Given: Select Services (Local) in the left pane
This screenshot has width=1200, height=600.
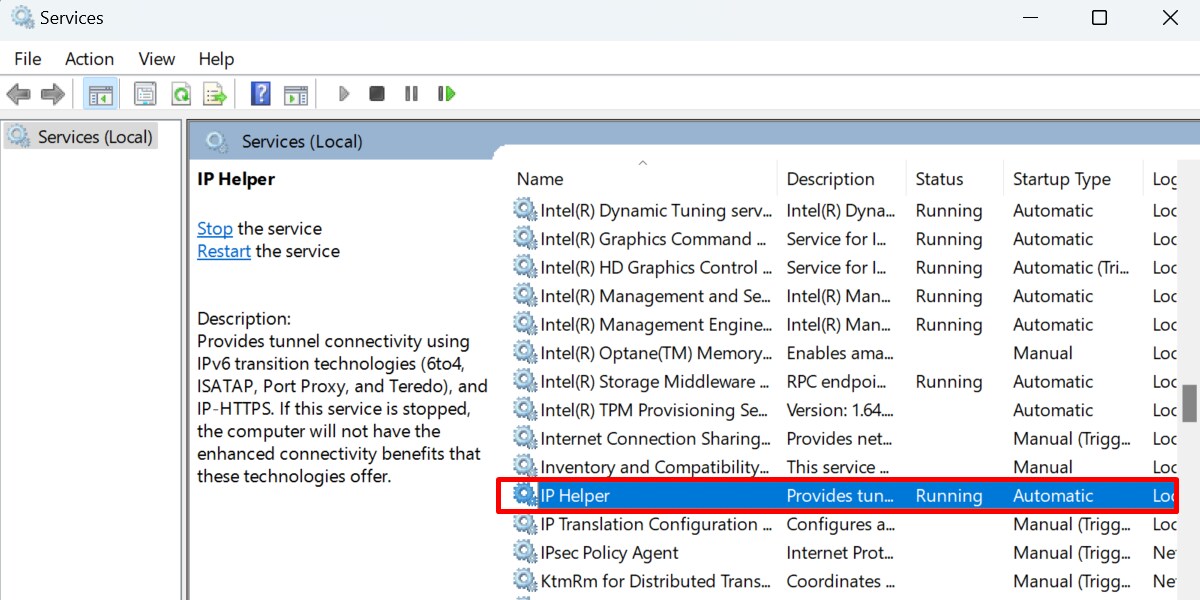Looking at the screenshot, I should point(90,136).
